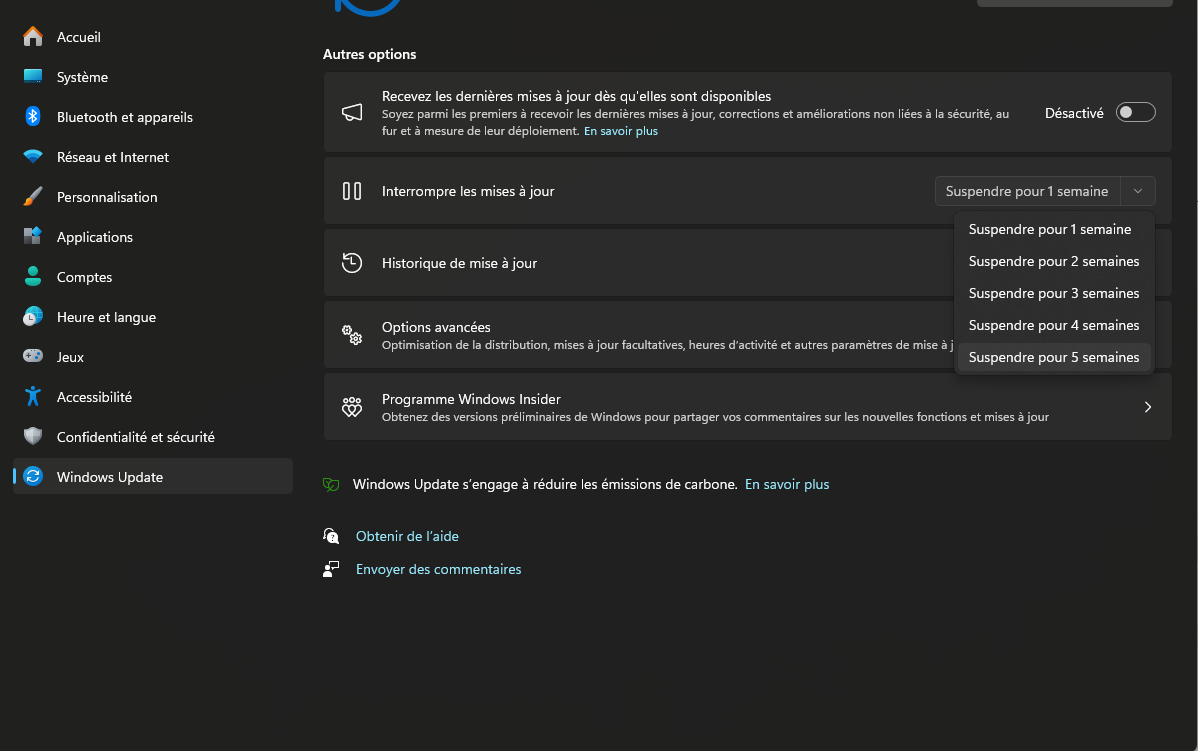Open En savoir plus link about carbon emissions
1198x751 pixels.
point(787,484)
